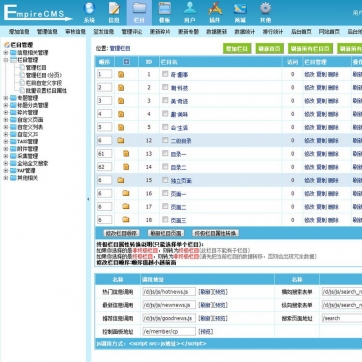Image resolution: width=362 pixels, height=362 pixels.
Task: Click the EmpireCMS logo
Action: pyautogui.click(x=37, y=13)
